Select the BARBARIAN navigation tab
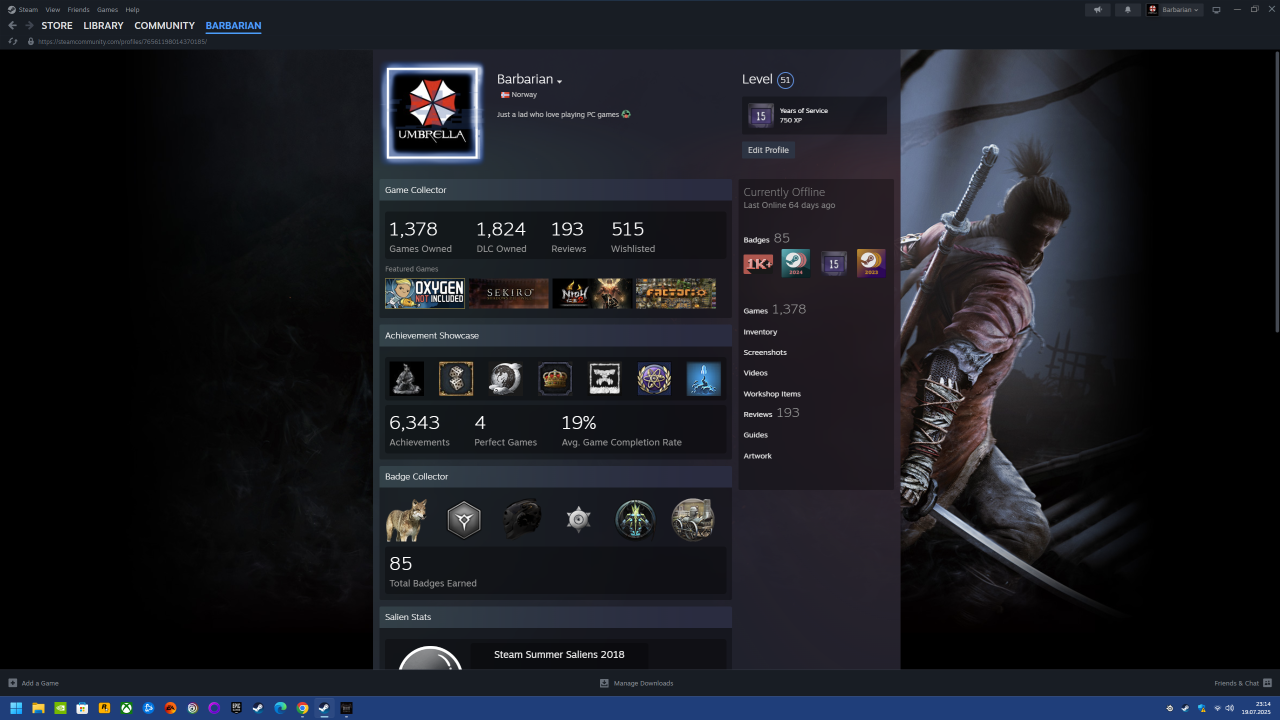Image resolution: width=1280 pixels, height=720 pixels. click(x=233, y=26)
